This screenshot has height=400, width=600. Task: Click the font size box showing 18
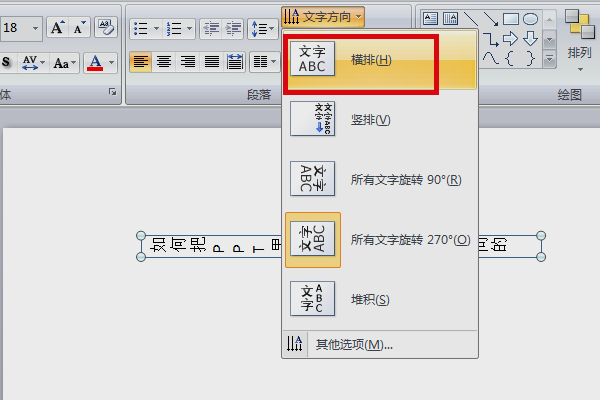[13, 28]
